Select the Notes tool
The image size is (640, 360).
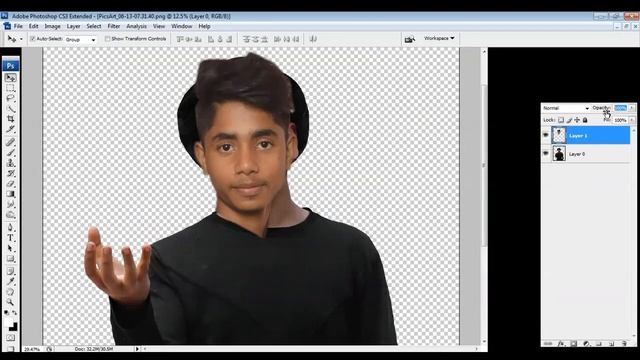(x=11, y=271)
